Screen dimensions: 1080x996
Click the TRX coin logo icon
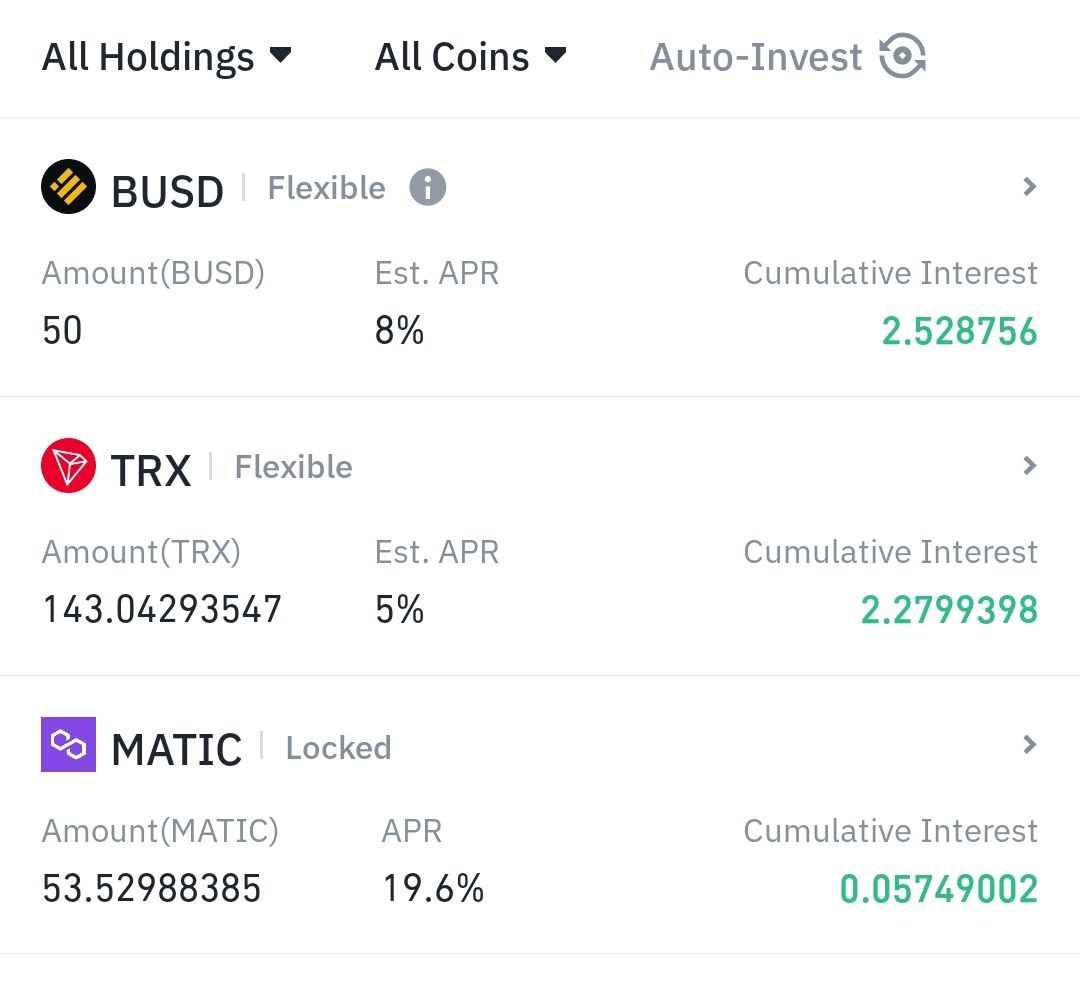tap(68, 466)
